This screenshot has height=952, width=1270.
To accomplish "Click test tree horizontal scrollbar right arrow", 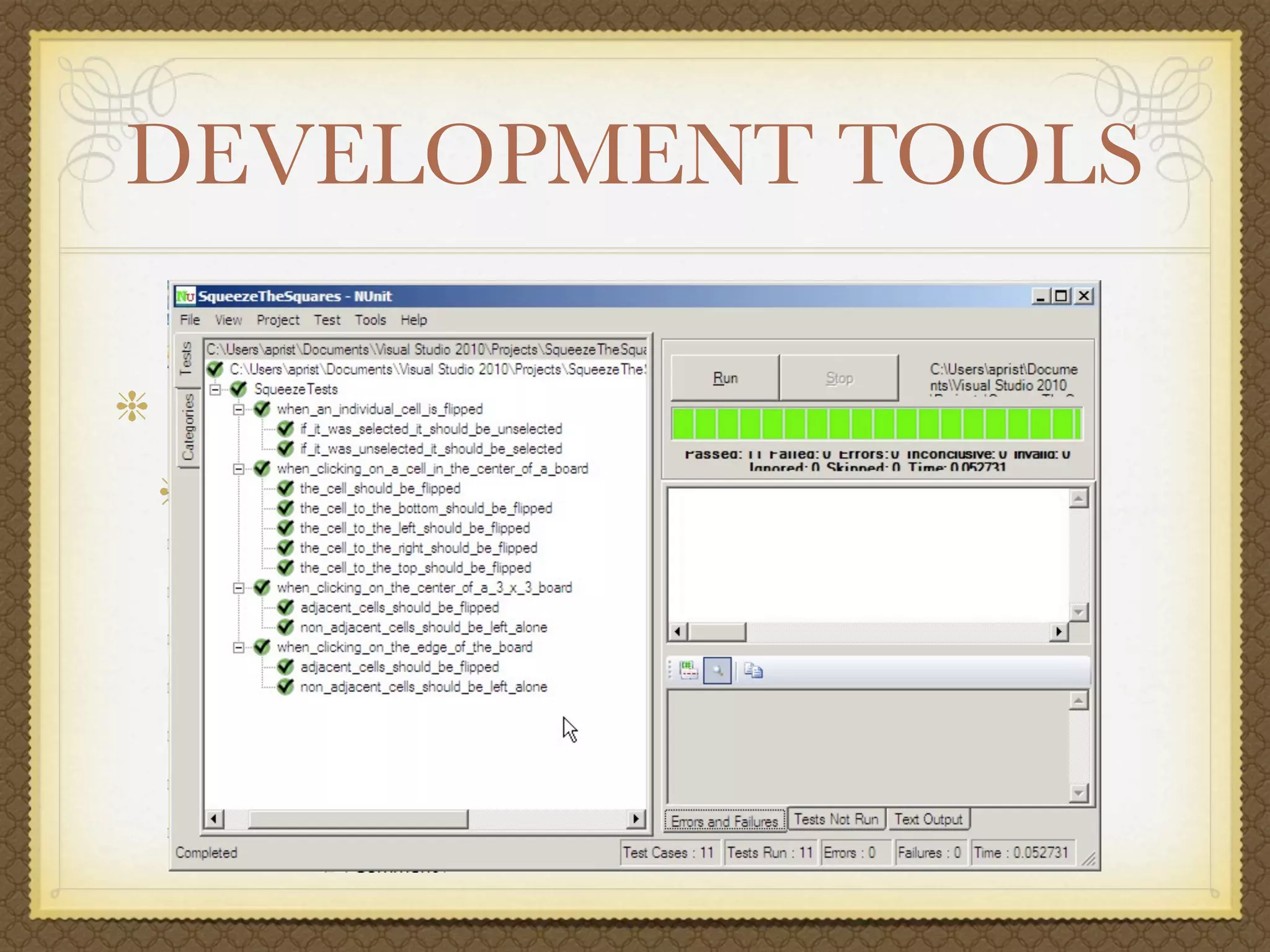I will 636,819.
